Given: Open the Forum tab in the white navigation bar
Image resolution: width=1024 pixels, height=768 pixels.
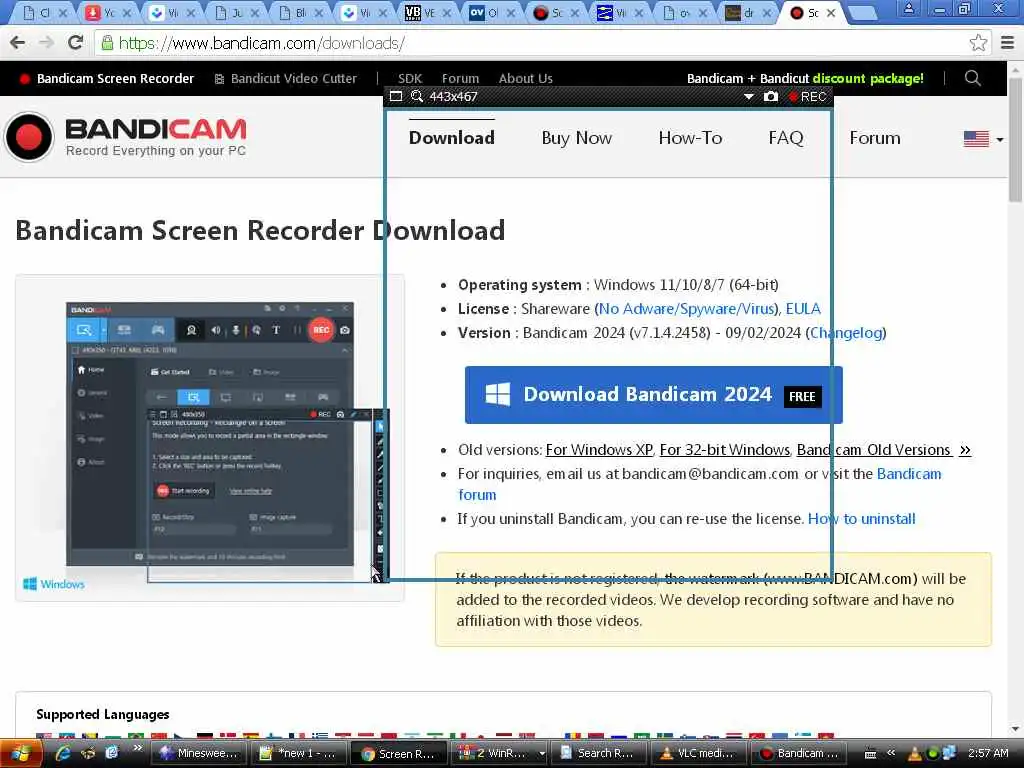Looking at the screenshot, I should (874, 138).
